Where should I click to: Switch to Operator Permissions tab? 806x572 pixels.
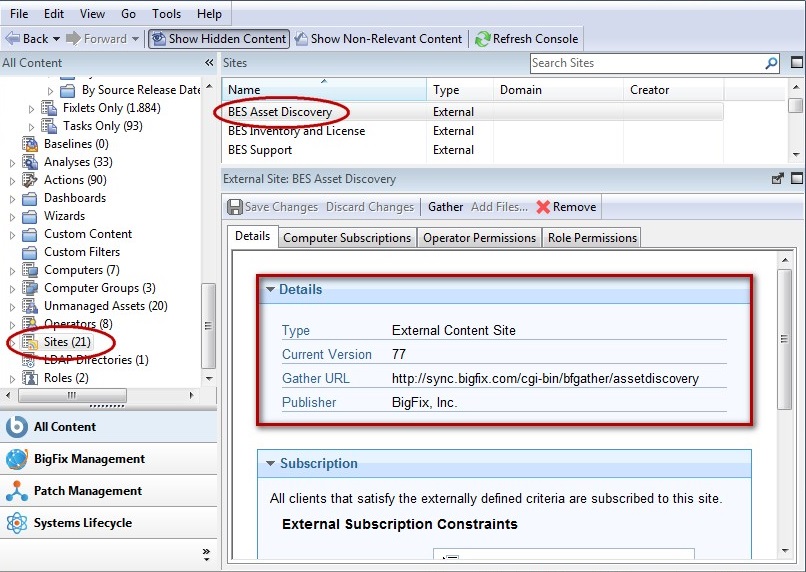479,238
